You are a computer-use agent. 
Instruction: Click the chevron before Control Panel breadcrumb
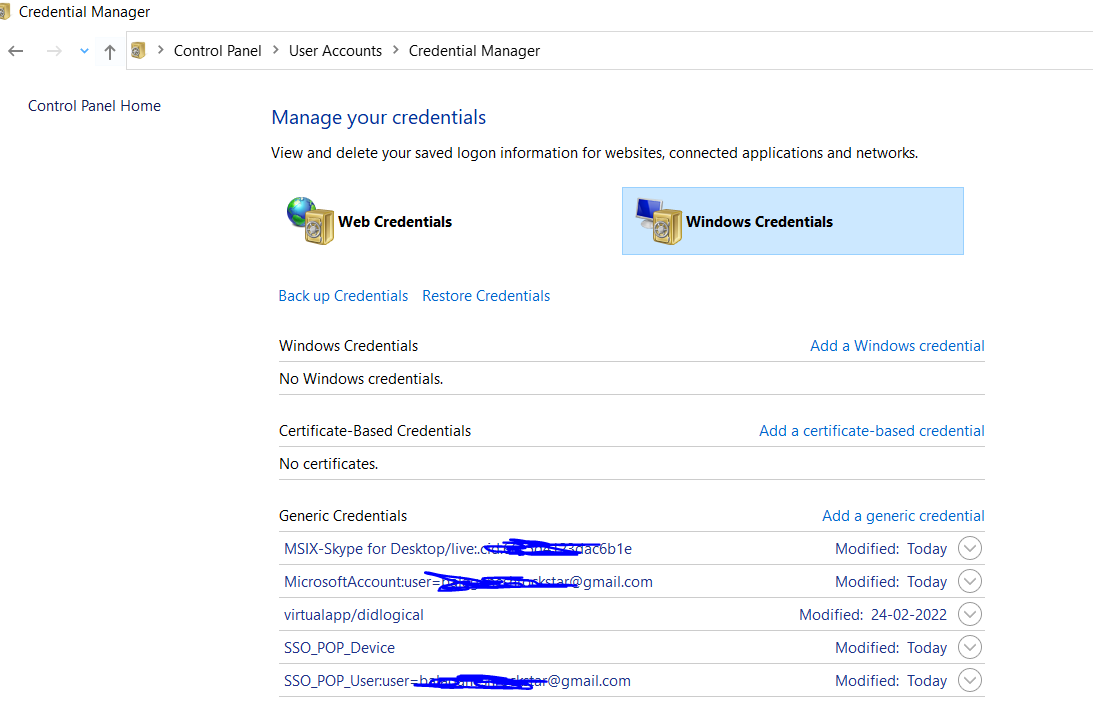point(160,50)
